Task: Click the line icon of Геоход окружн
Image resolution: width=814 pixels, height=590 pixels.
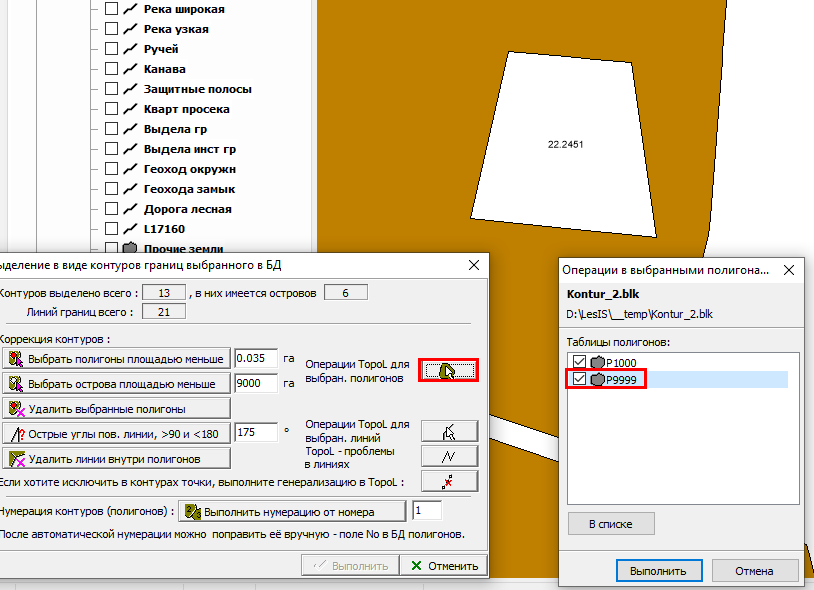Action: 130,169
